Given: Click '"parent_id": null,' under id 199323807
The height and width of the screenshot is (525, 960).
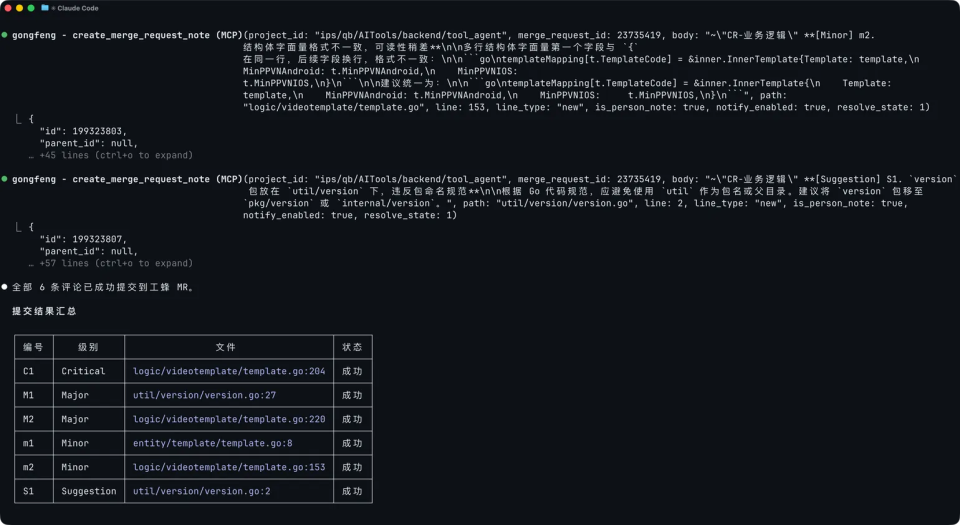Looking at the screenshot, I should tap(89, 251).
